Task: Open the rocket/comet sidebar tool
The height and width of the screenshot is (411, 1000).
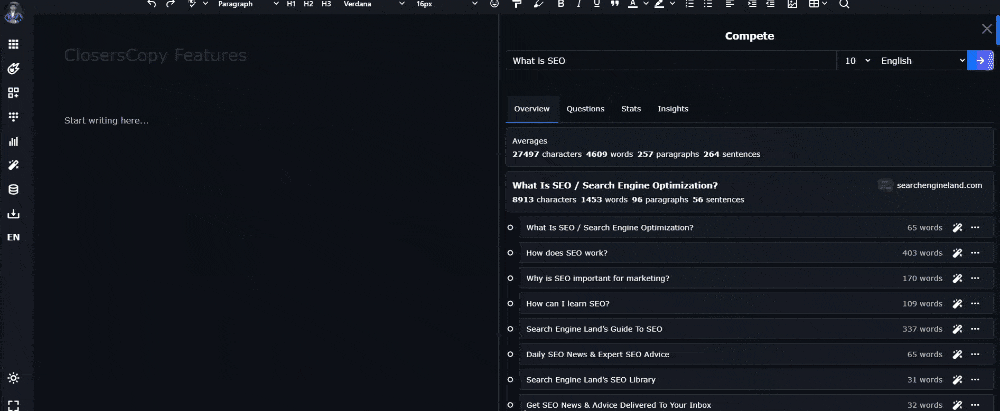Action: coord(13,68)
